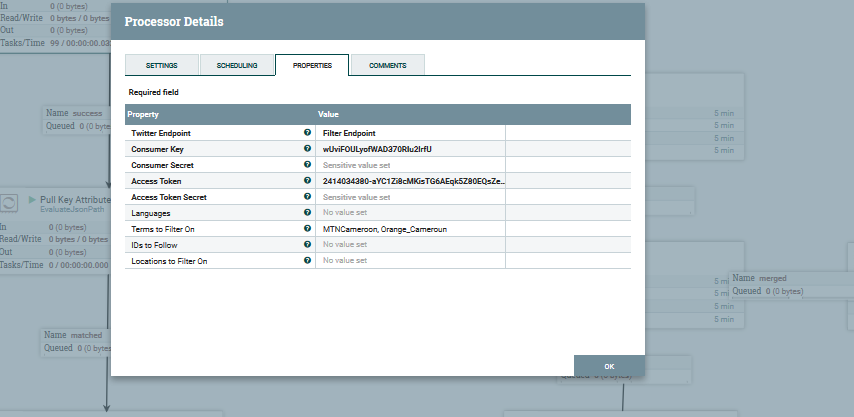Image resolution: width=854 pixels, height=417 pixels.
Task: Open help icon for Consumer Secret
Action: coord(307,164)
